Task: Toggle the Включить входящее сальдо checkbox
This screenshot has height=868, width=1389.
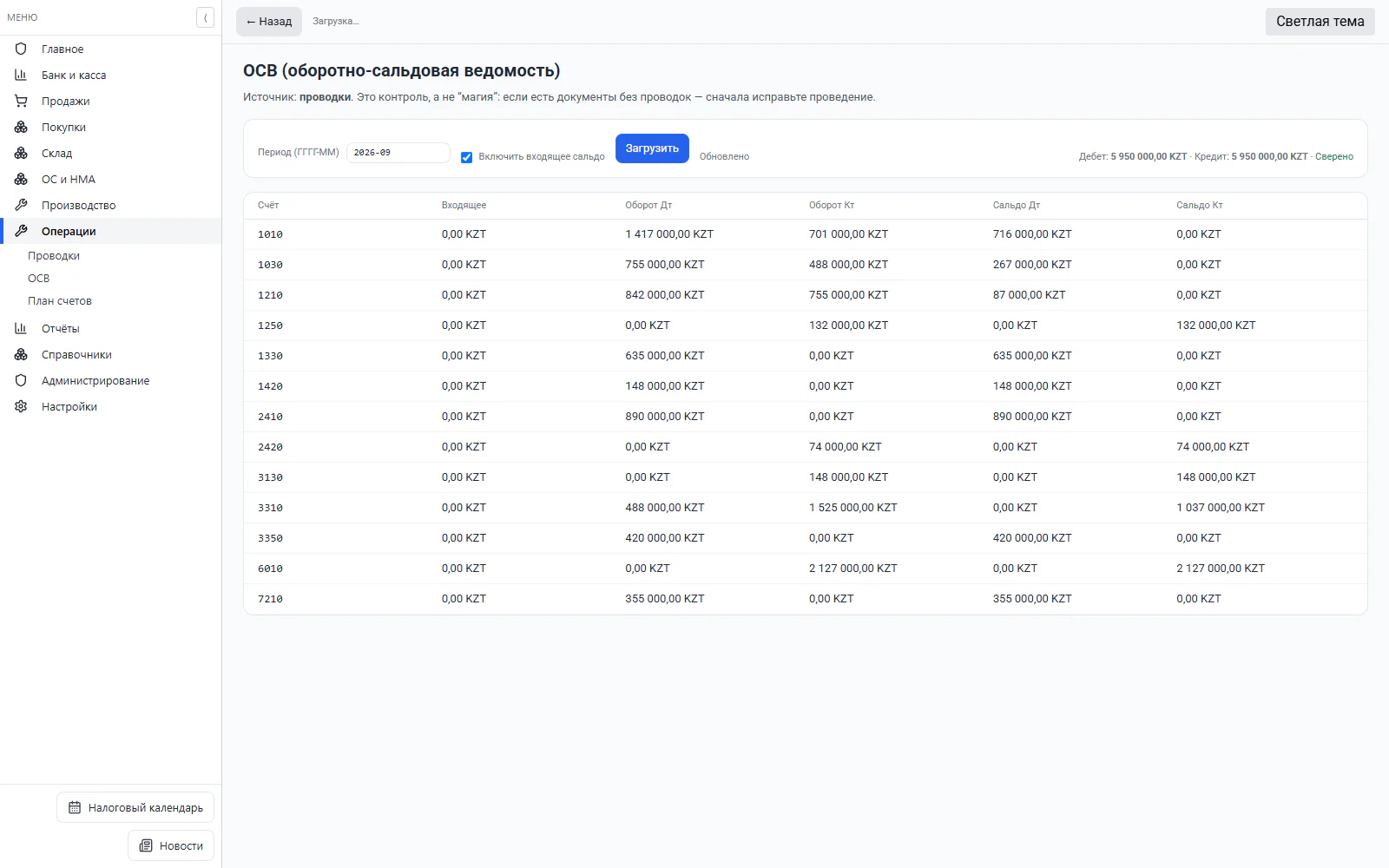Action: pyautogui.click(x=466, y=157)
